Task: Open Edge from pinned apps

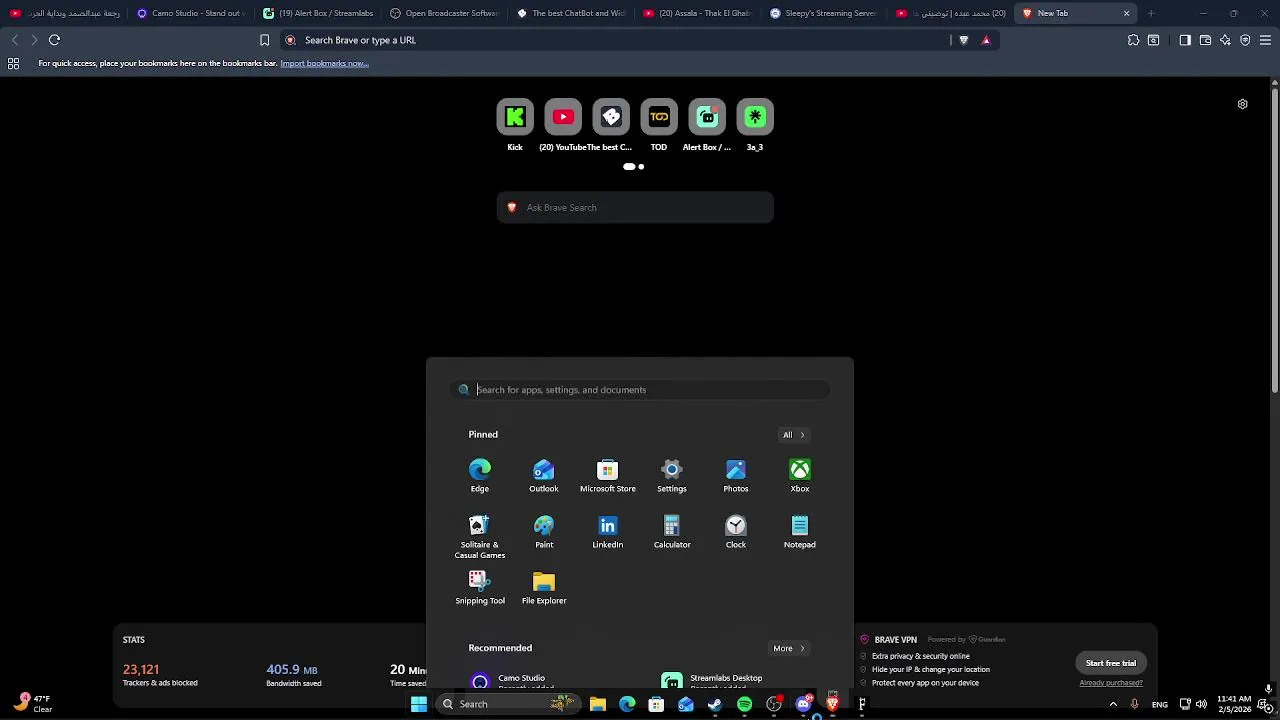Action: point(480,476)
